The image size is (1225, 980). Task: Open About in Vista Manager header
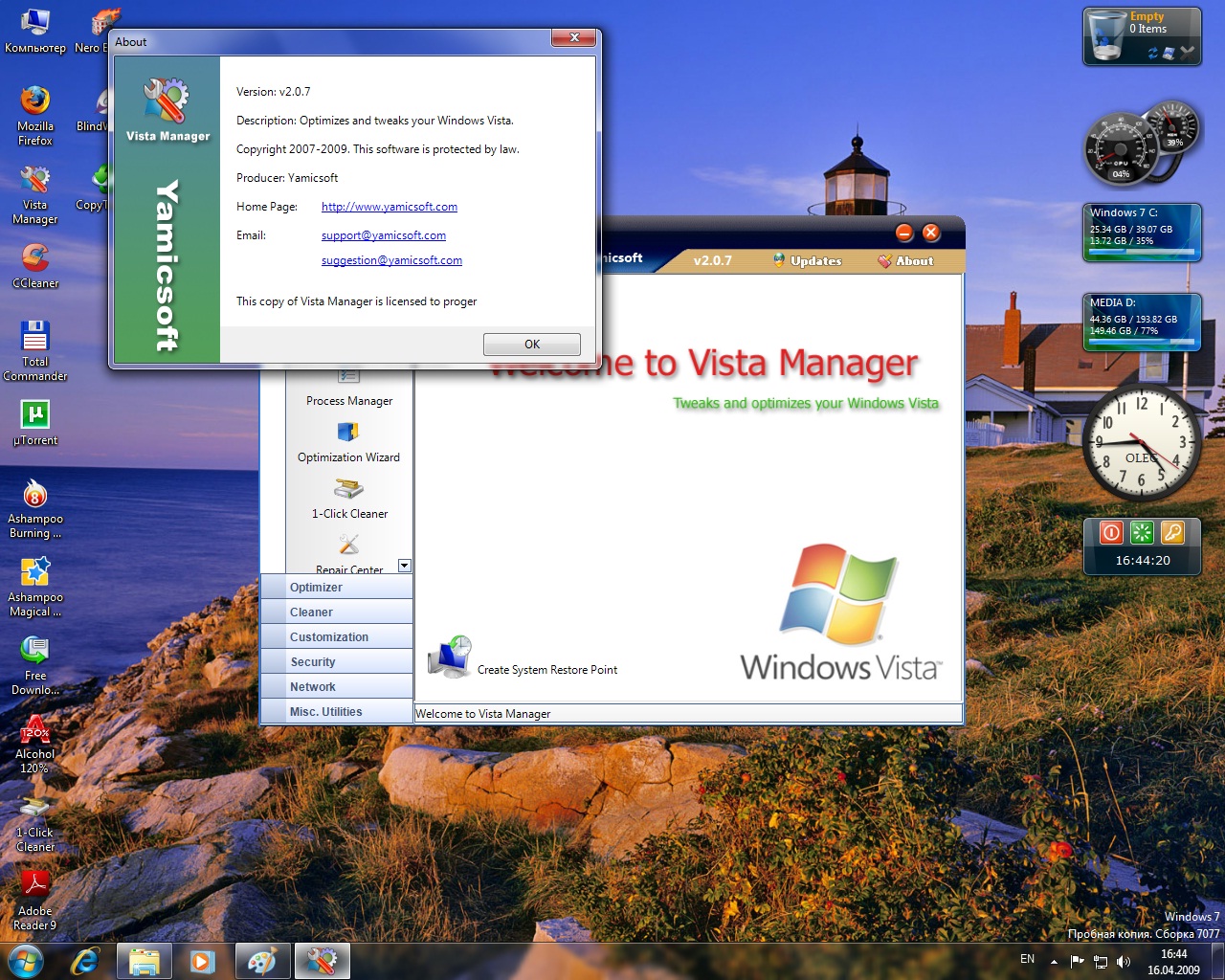tap(905, 260)
